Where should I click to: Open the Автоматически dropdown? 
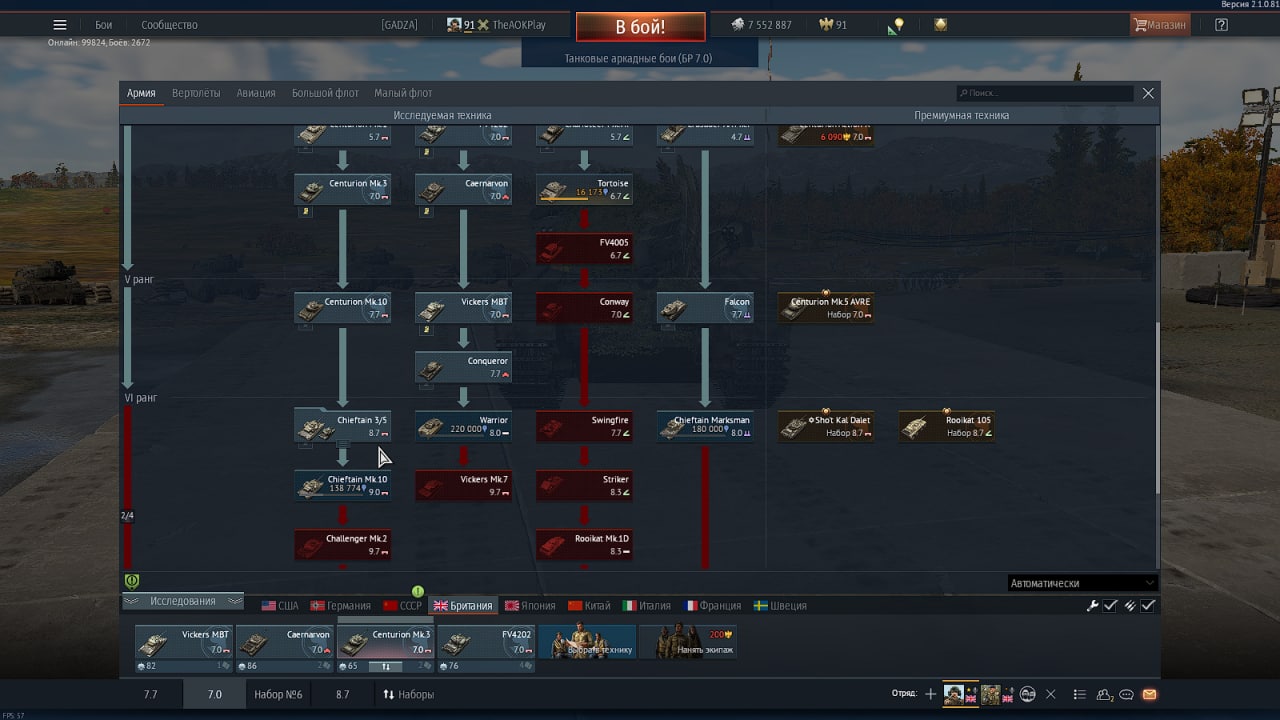[1082, 583]
